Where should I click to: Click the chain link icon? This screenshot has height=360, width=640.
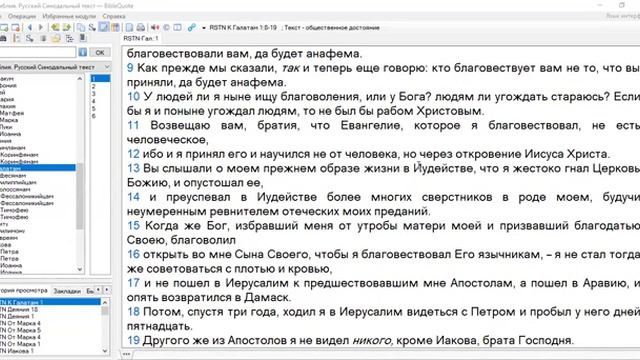(191, 28)
